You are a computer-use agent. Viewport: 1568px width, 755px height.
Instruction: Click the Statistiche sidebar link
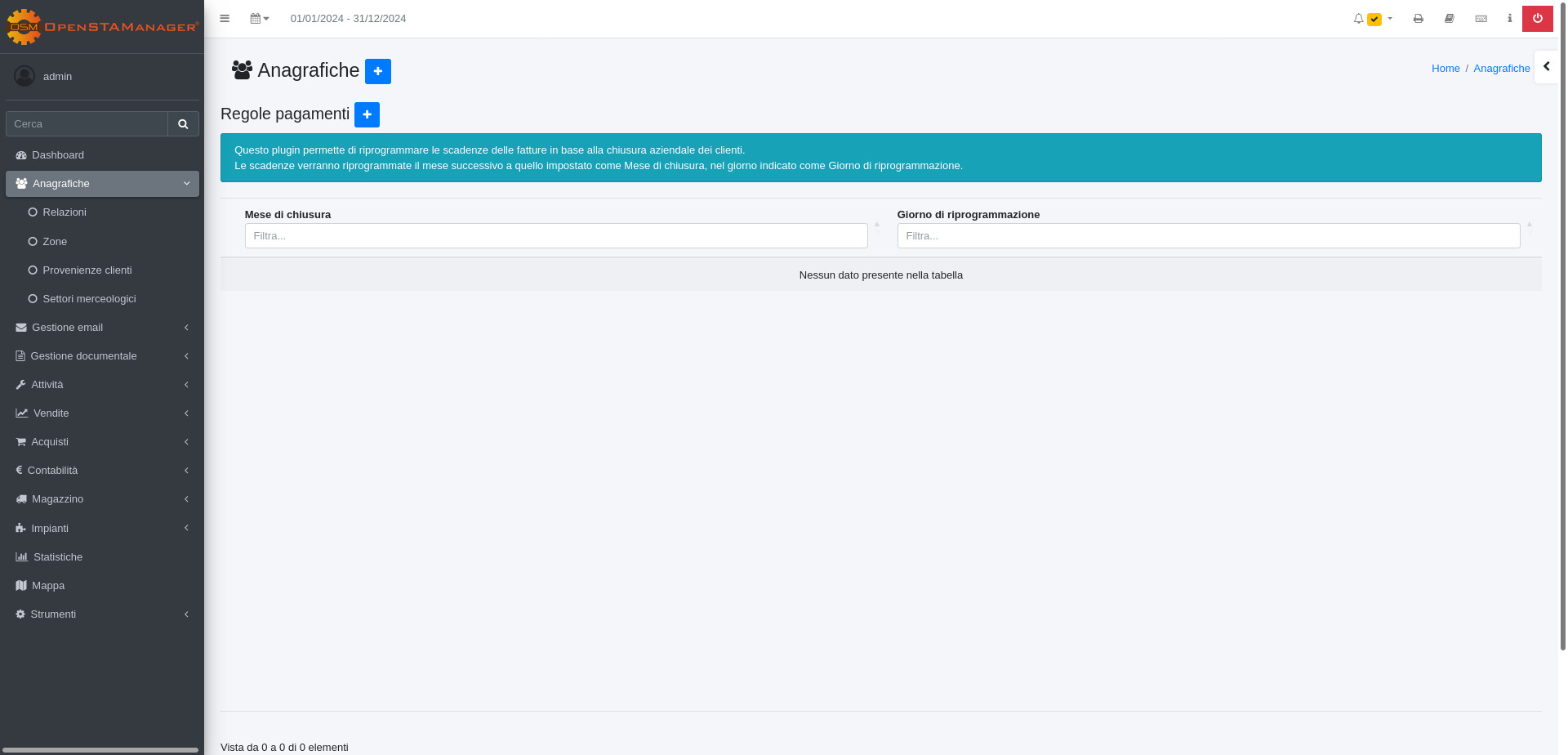pyautogui.click(x=58, y=557)
